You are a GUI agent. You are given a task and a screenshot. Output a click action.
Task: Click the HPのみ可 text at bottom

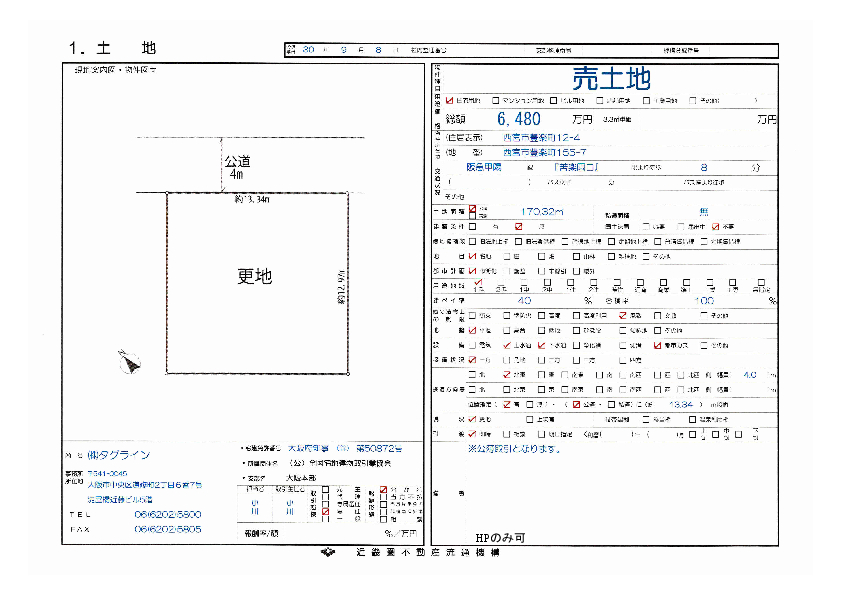[500, 537]
